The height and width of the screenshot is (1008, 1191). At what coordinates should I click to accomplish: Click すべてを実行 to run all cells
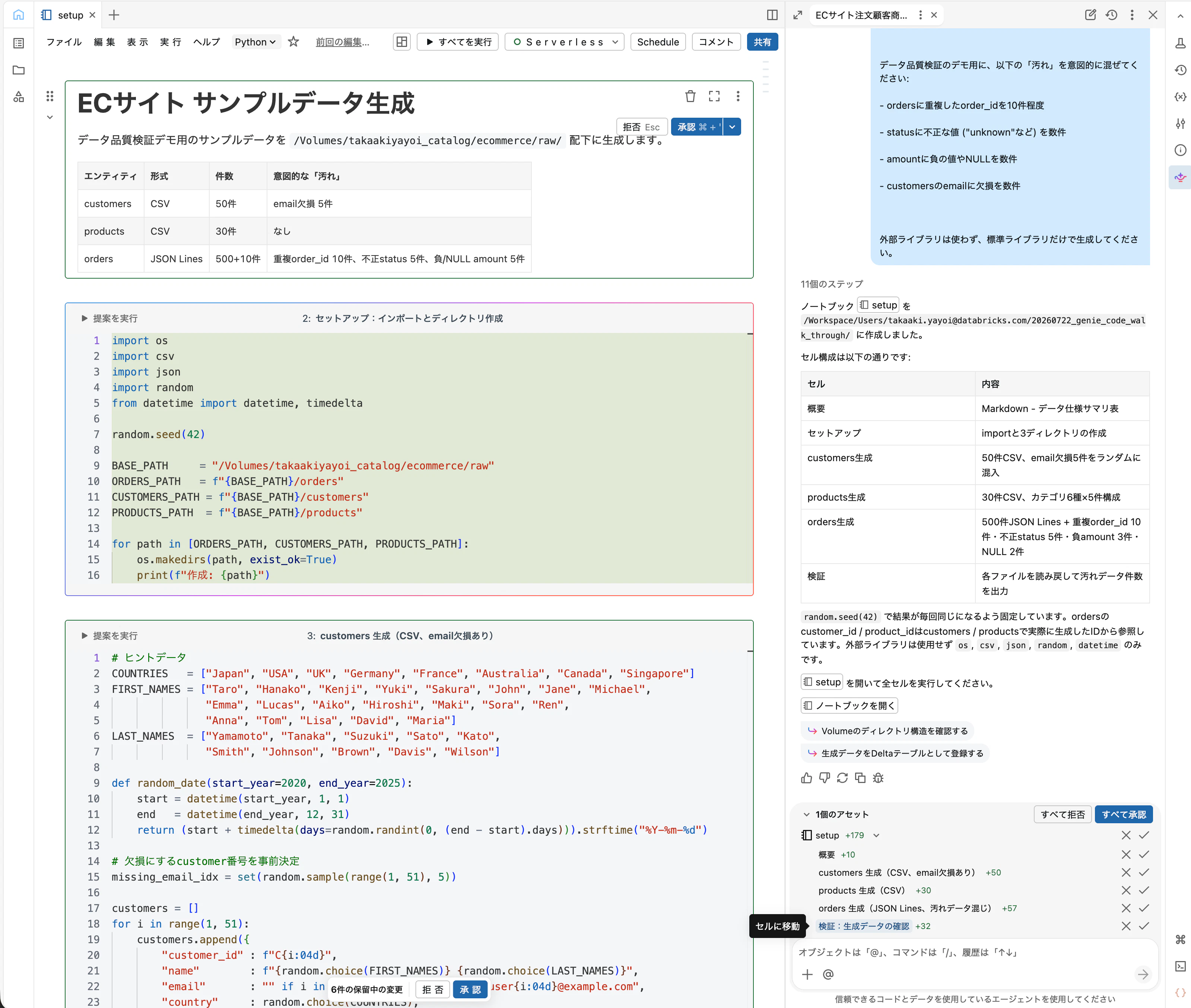[x=458, y=42]
